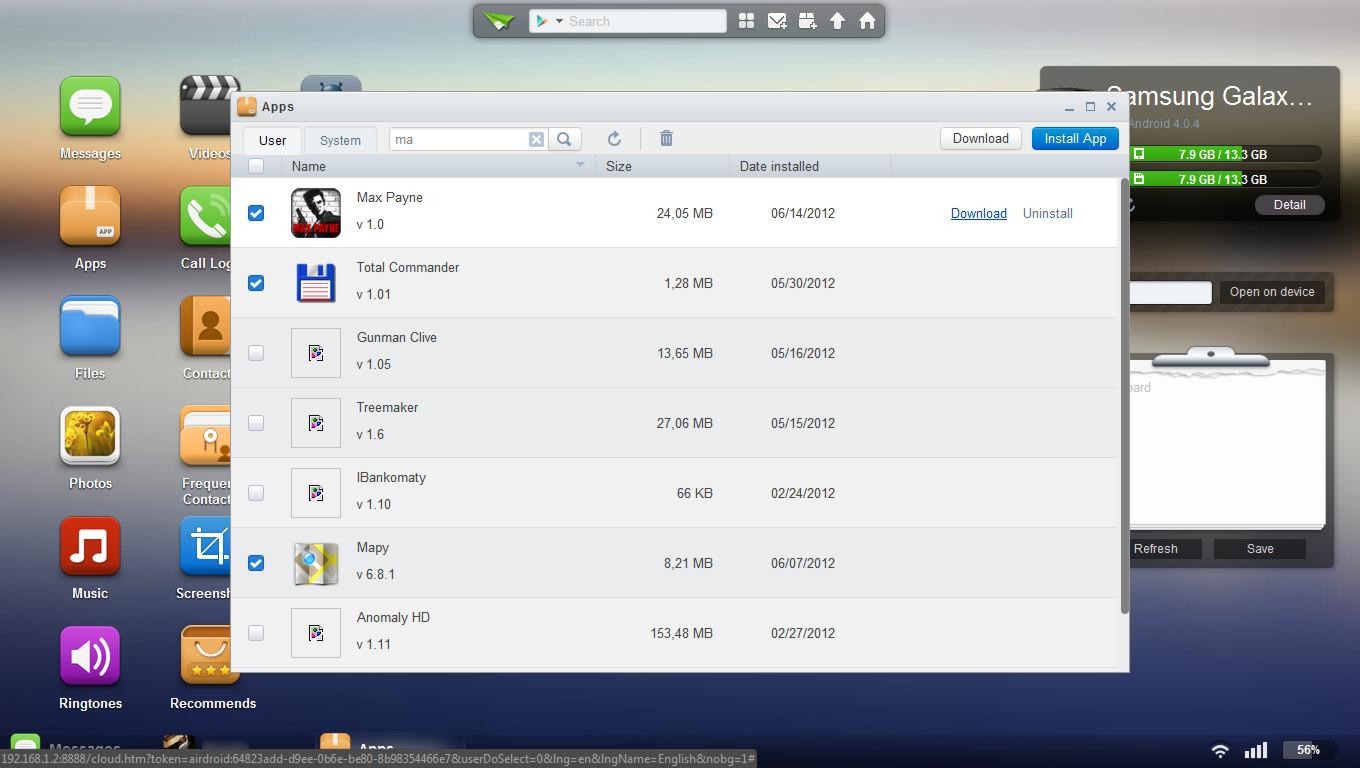Screen dimensions: 1360x768
Task: Open the Photos desktop icon
Action: click(x=90, y=437)
